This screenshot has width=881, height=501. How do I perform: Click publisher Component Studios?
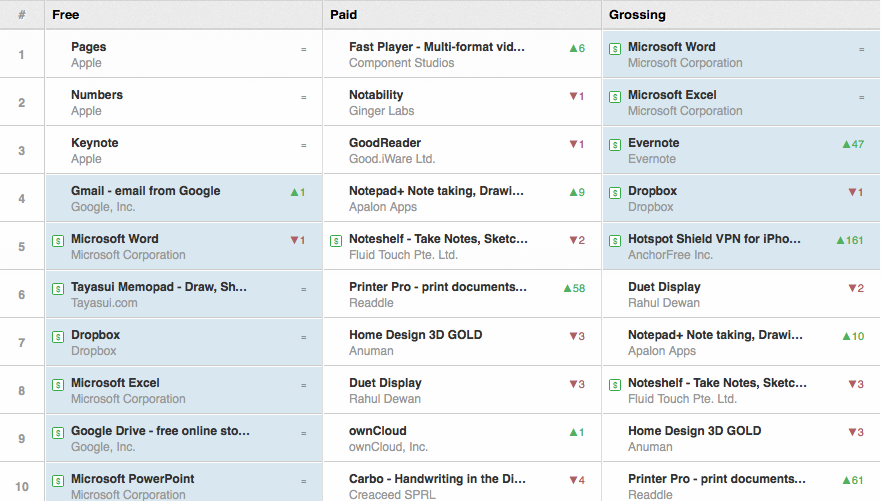[x=401, y=63]
